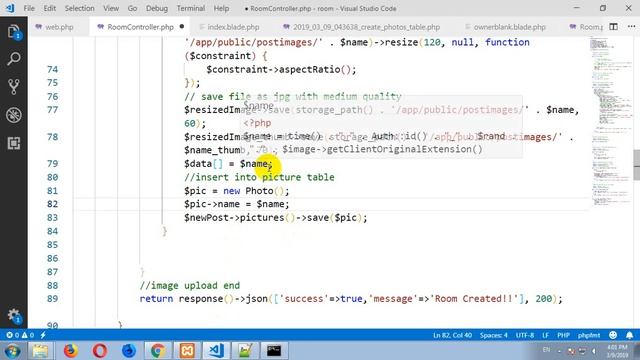Open the Explorer view in activity bar
This screenshot has width=640, height=360.
point(14,32)
